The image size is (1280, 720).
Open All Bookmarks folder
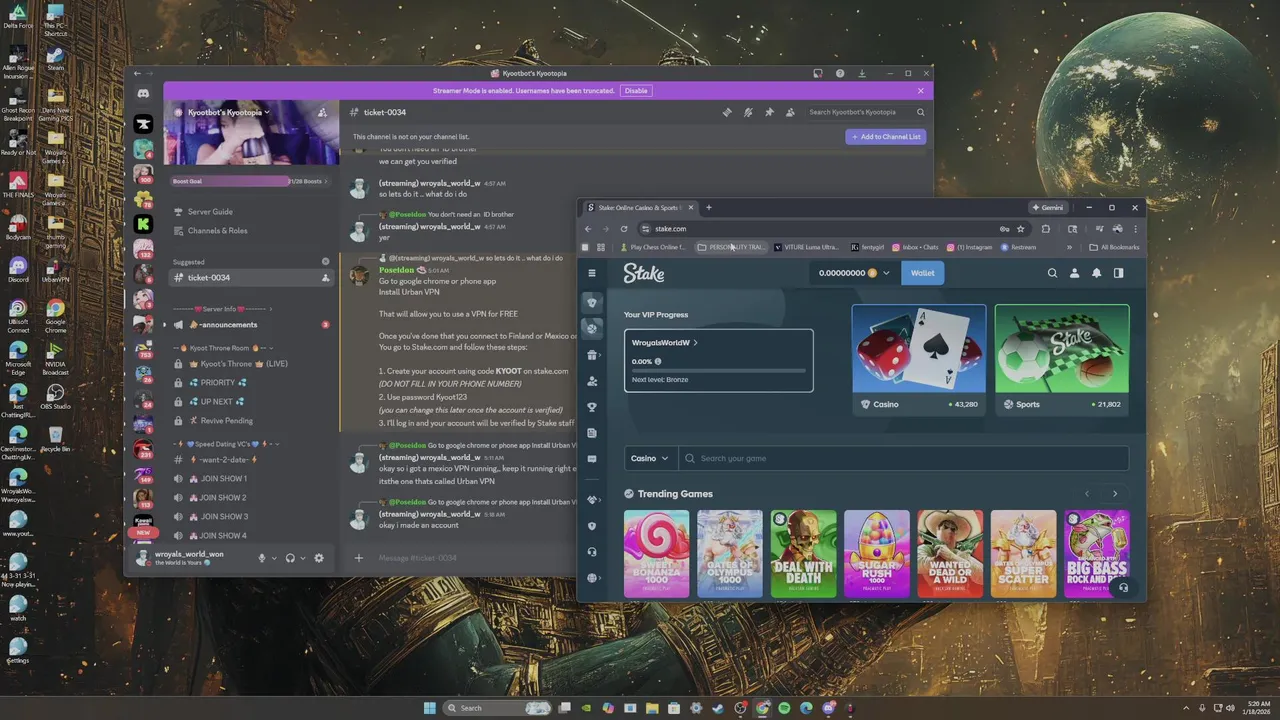click(x=1114, y=247)
